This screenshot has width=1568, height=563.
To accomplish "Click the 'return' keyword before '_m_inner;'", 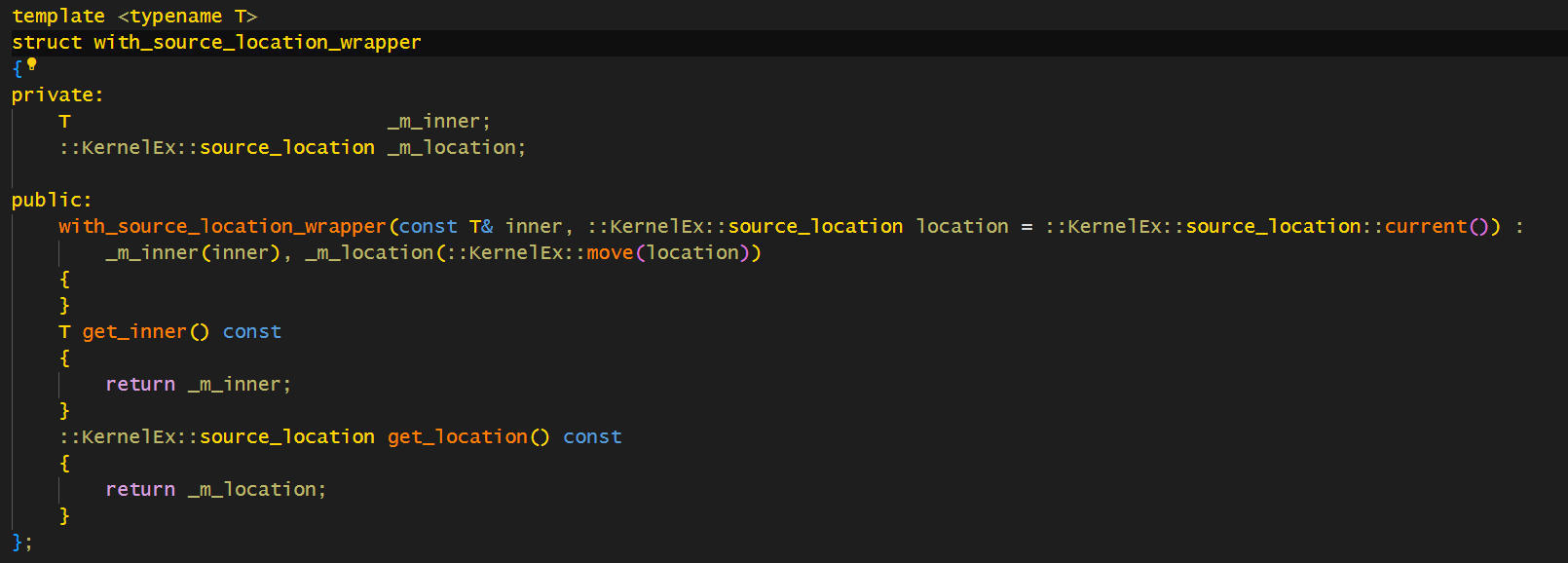I will pos(140,385).
